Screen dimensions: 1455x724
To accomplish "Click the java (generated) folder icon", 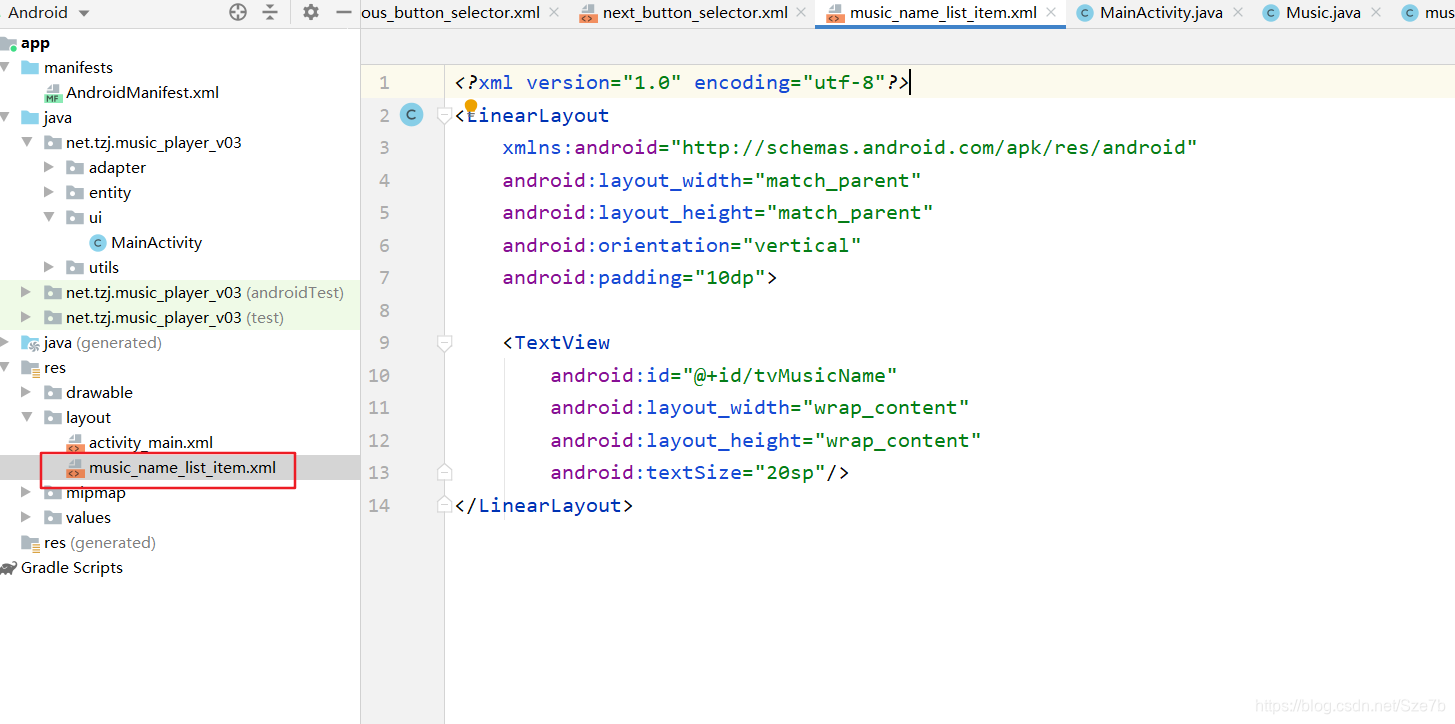I will 30,343.
